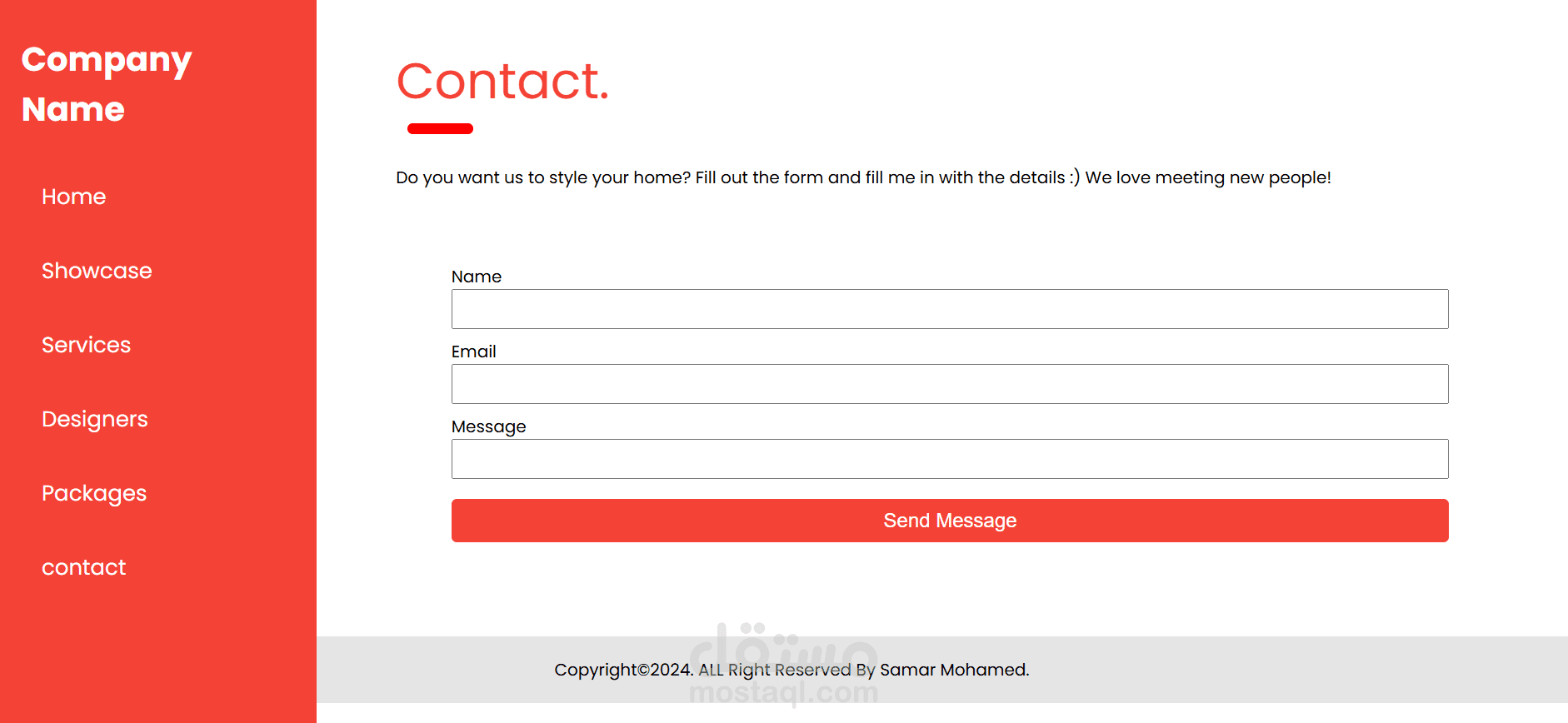Open the Showcase sidebar link
1568x723 pixels.
coord(97,271)
